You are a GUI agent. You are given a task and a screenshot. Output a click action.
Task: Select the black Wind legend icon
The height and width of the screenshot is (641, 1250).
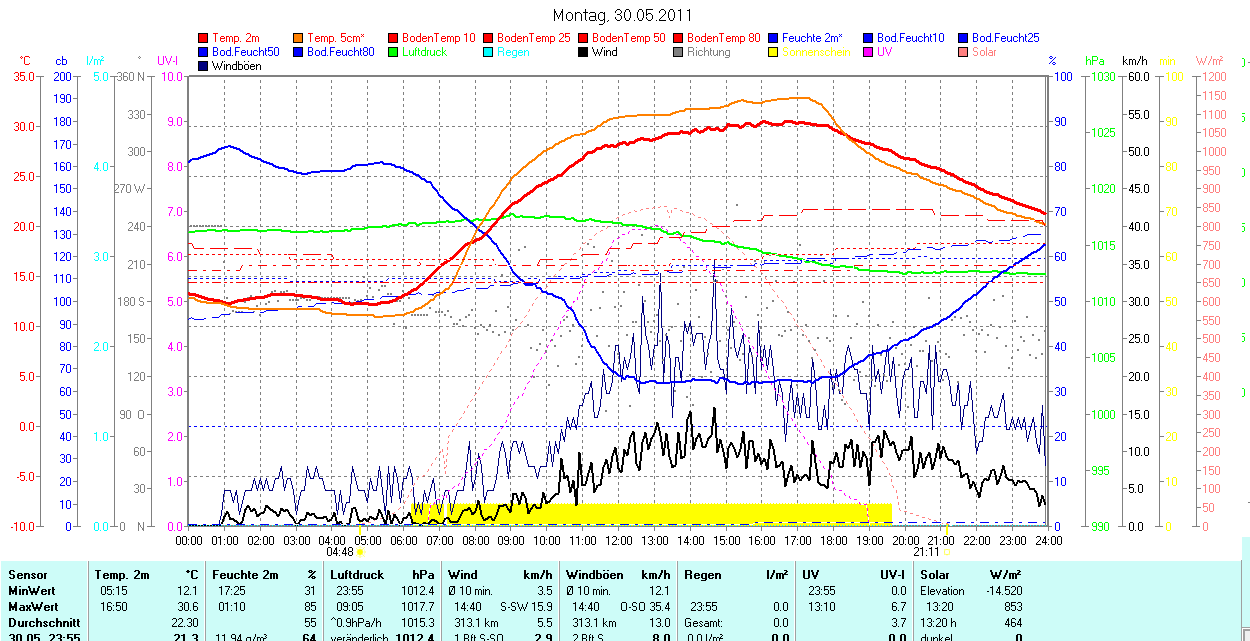point(583,52)
